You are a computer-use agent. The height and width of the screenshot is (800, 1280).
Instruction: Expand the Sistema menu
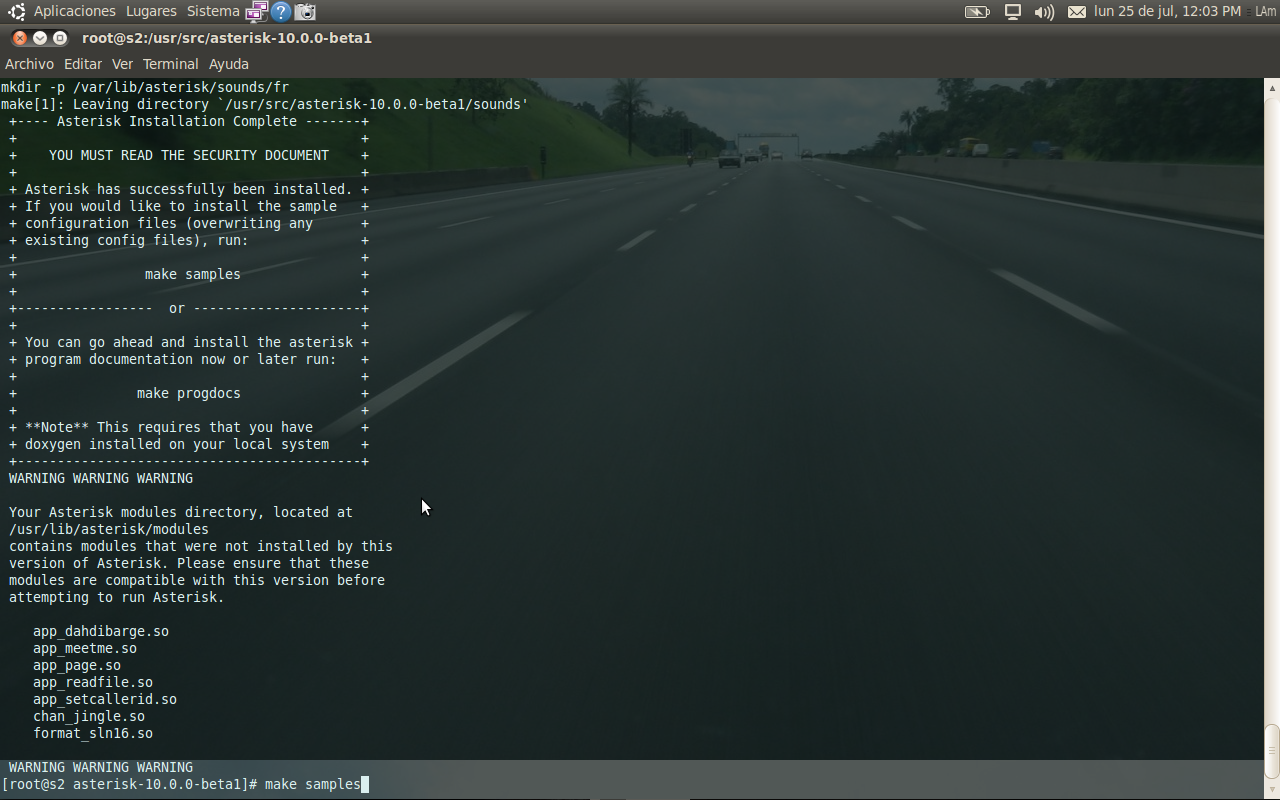point(213,11)
